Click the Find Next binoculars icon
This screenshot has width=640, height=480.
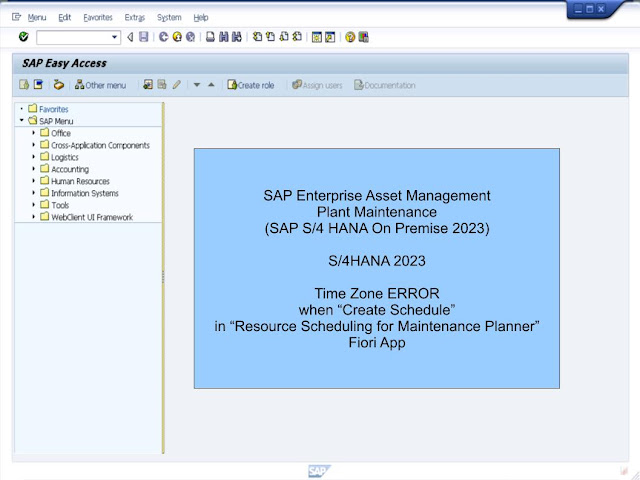coord(237,37)
